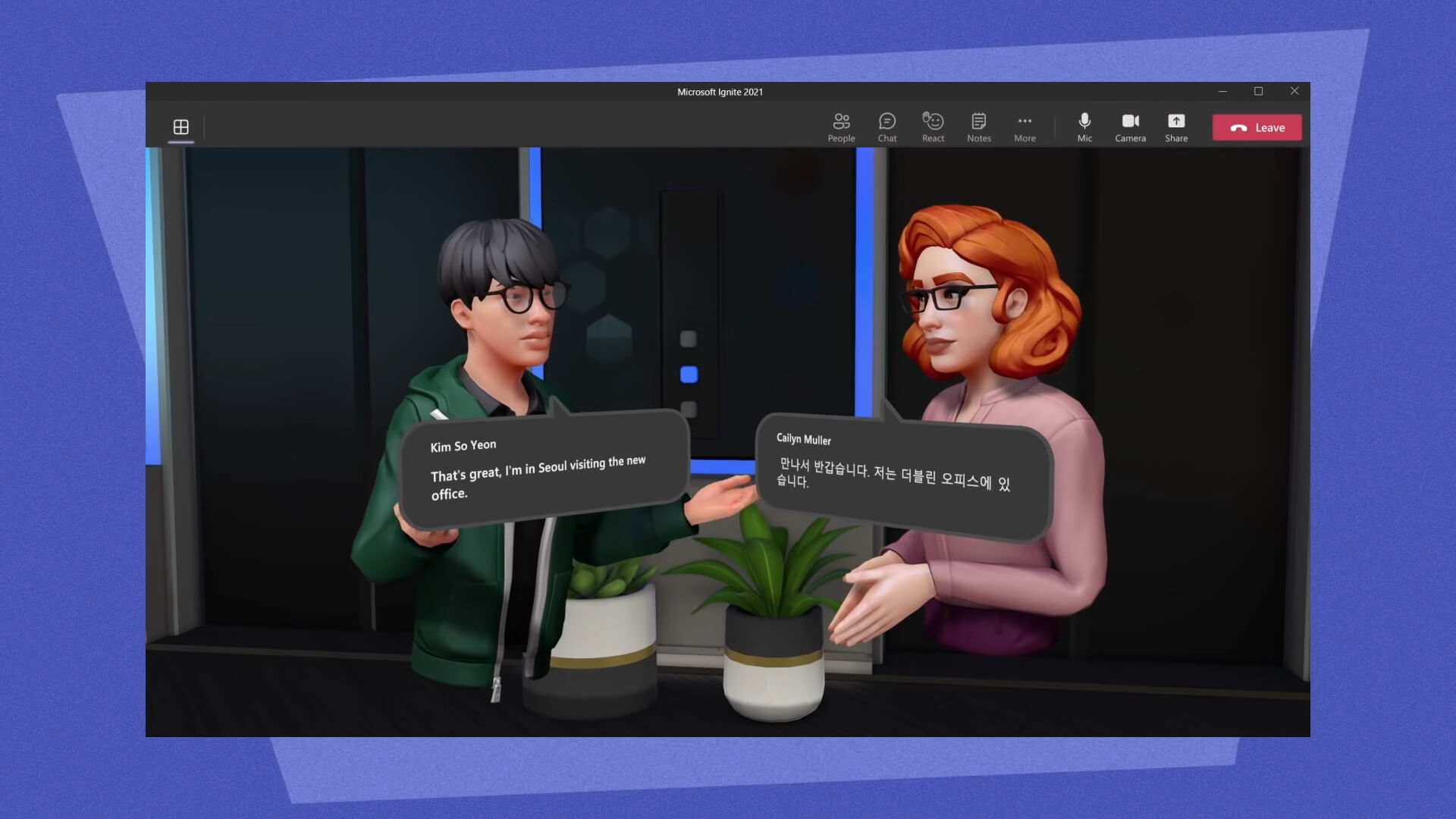Viewport: 1456px width, 819px height.
Task: Select the Microsoft Ignite 2021 title
Action: [720, 91]
